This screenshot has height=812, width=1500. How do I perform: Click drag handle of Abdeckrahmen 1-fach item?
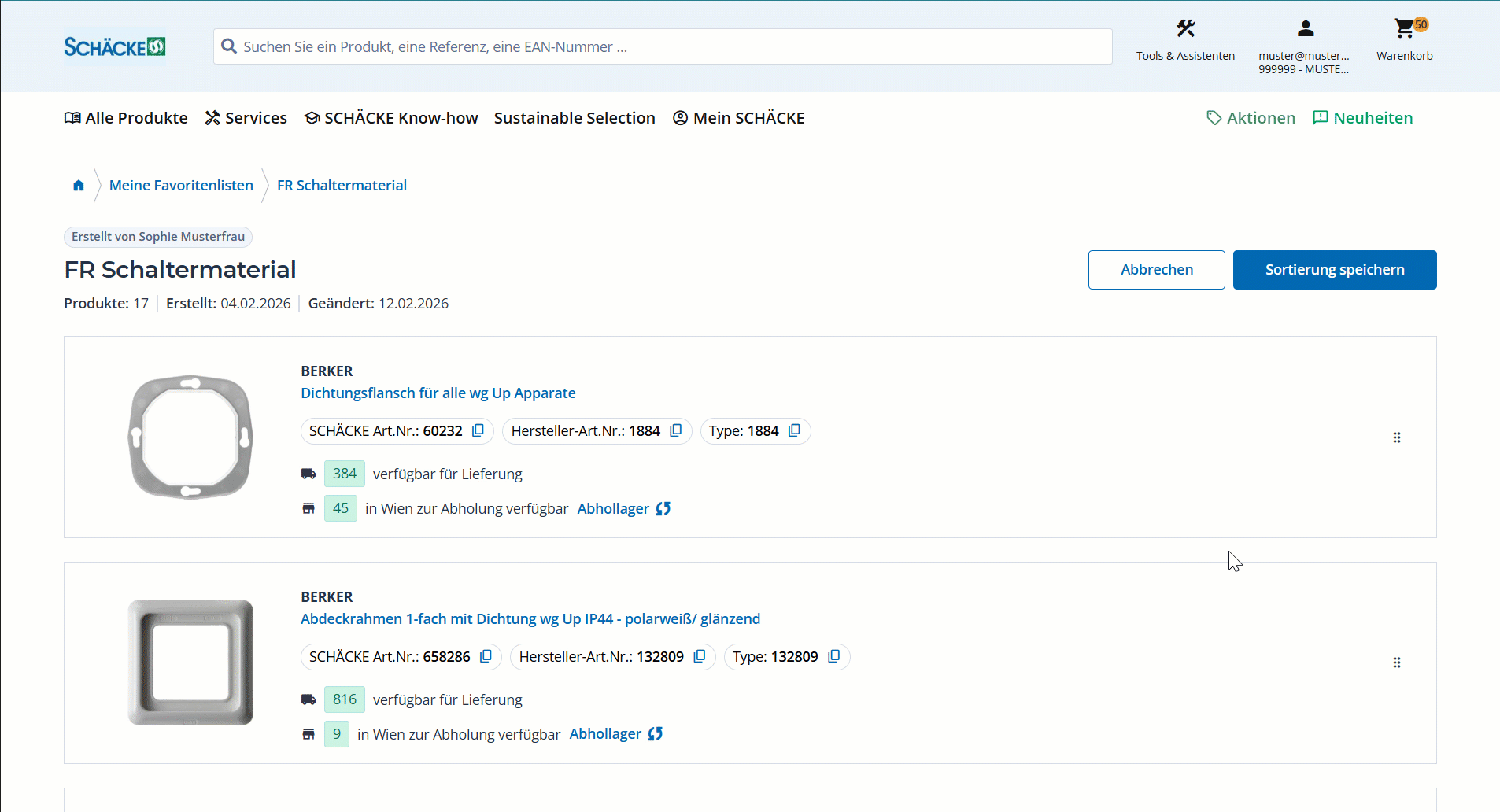click(x=1397, y=663)
